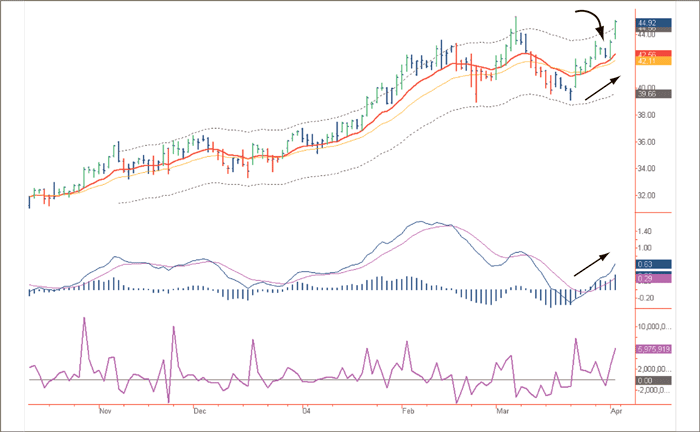Click the 04 year marker on time axis

coord(307,411)
